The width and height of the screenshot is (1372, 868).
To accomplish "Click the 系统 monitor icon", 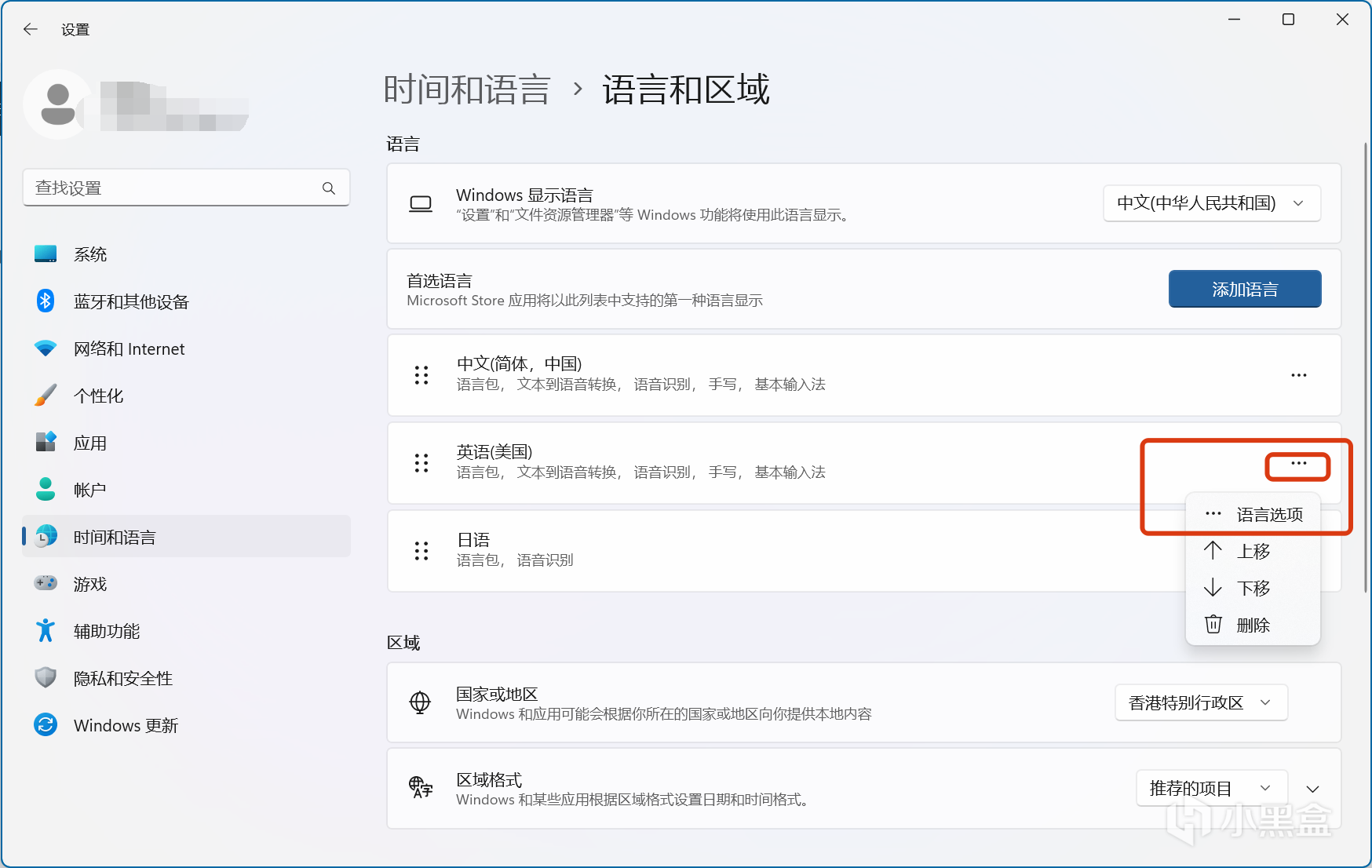I will (x=46, y=254).
